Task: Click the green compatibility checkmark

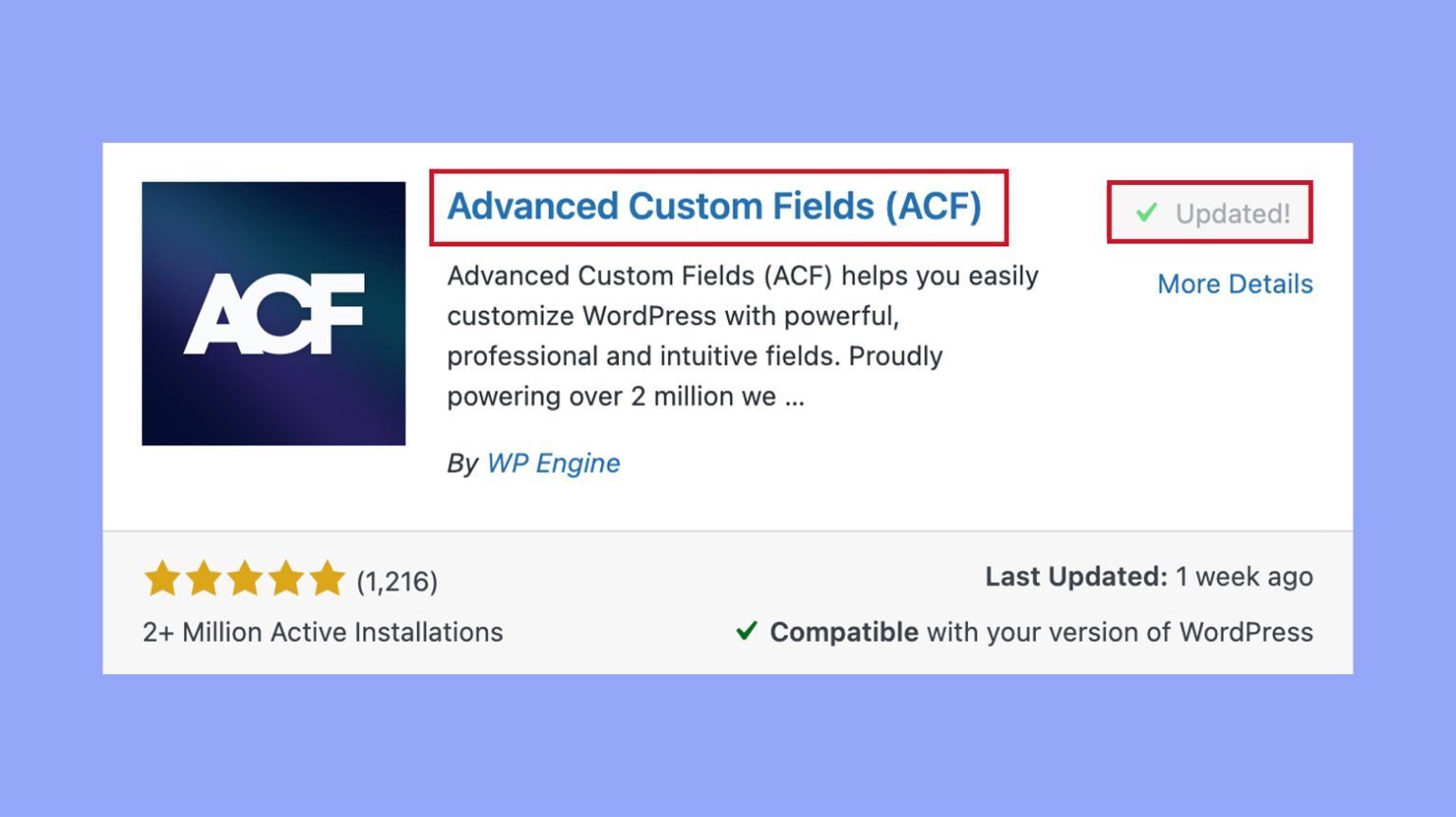Action: pyautogui.click(x=748, y=630)
